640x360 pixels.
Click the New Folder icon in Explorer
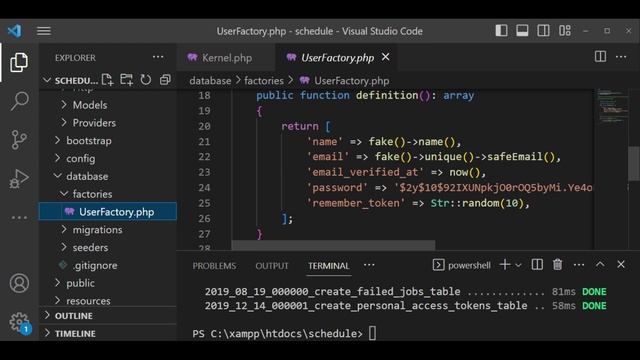[127, 80]
